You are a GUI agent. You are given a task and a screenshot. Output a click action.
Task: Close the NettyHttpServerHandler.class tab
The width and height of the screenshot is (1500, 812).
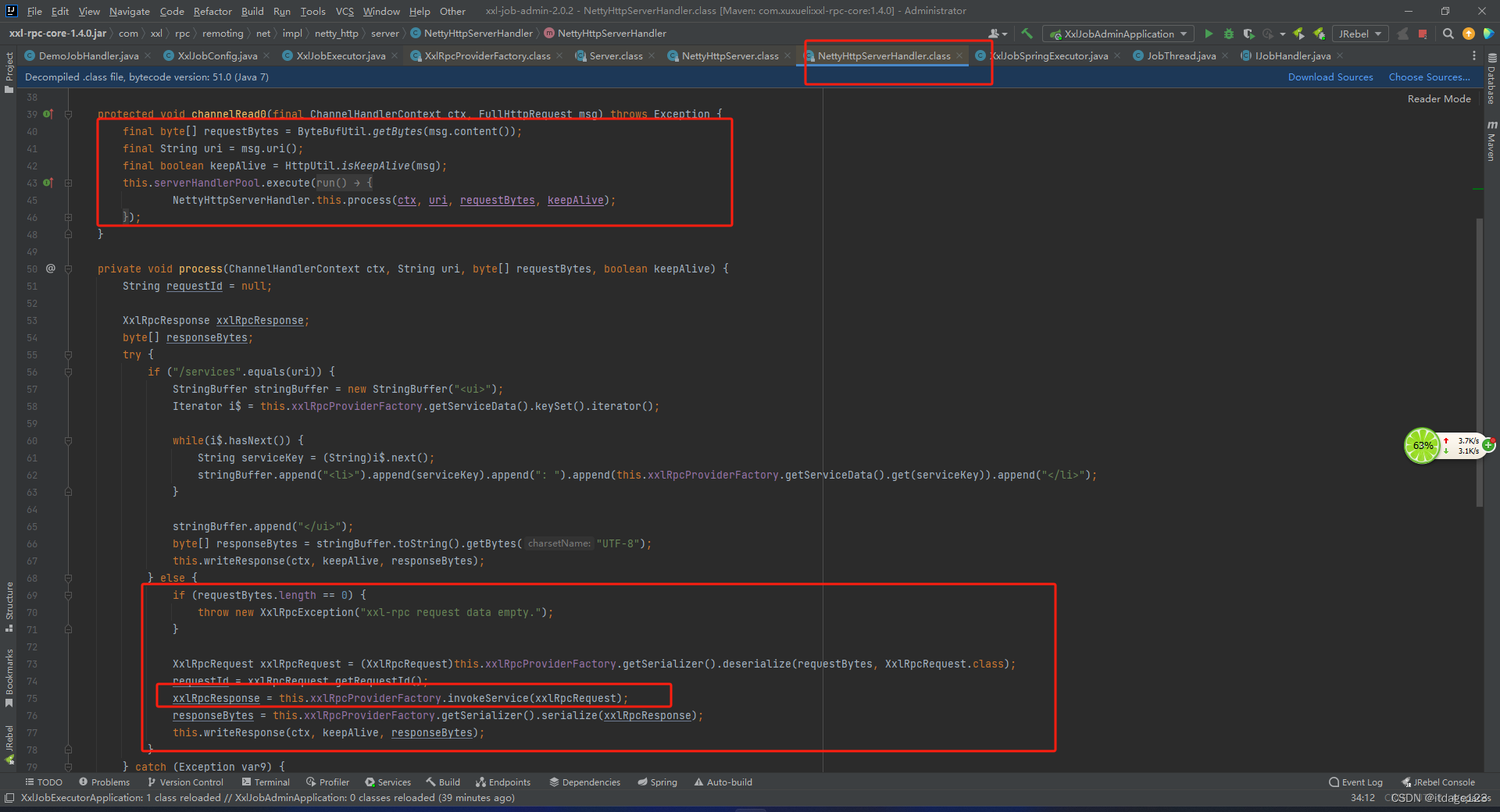point(959,56)
